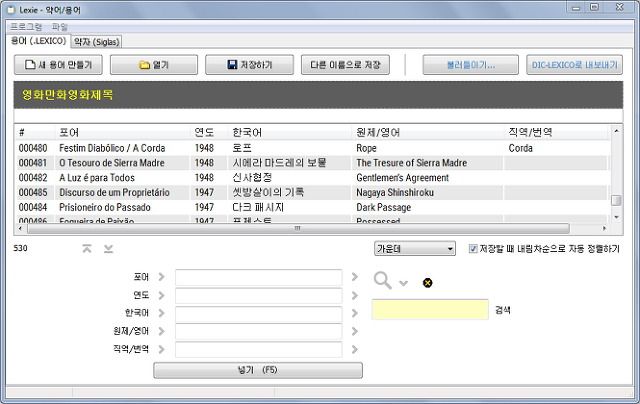
Task: Click the left chevron beside 원제/영어 field
Action: click(x=161, y=331)
